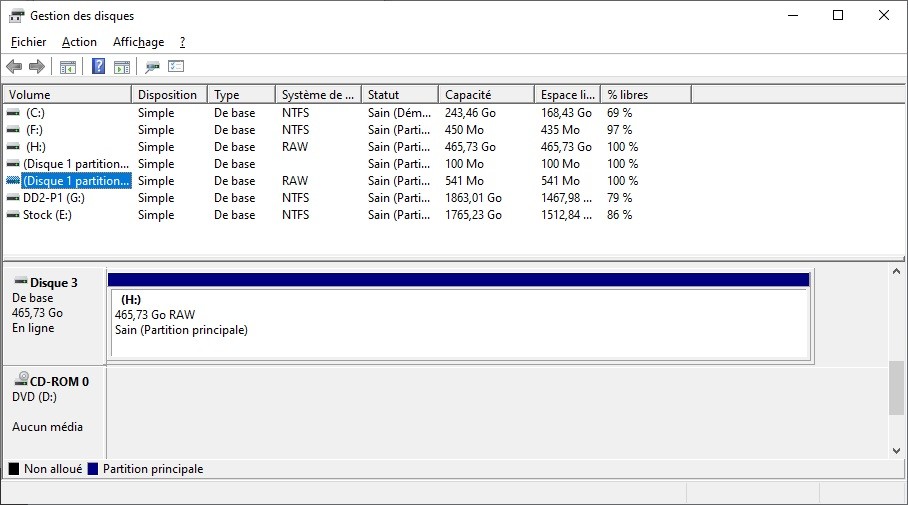908x505 pixels.
Task: Click the blue Partition principale legend swatch
Action: (x=93, y=469)
